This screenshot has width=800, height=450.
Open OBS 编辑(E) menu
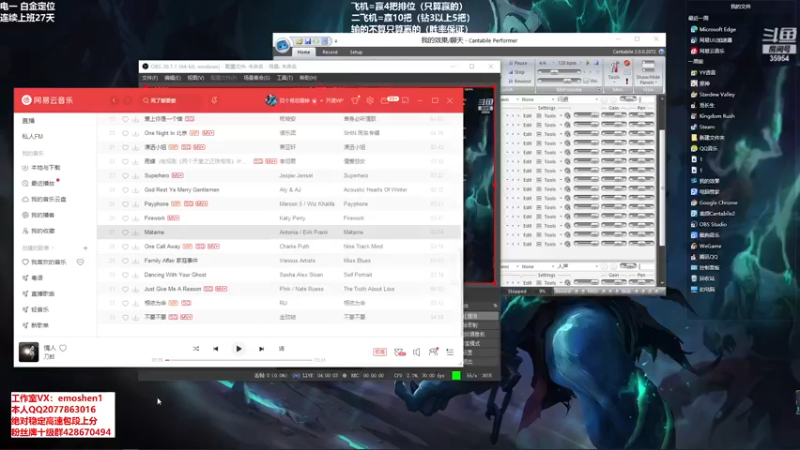click(172, 78)
